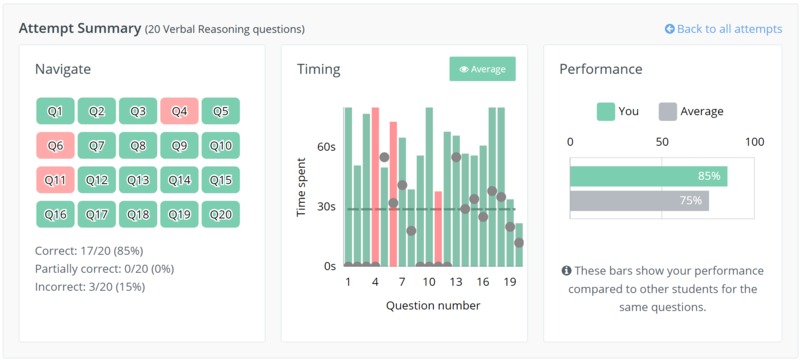The width and height of the screenshot is (800, 360).
Task: Open question Q8 from Navigate panel
Action: [138, 146]
